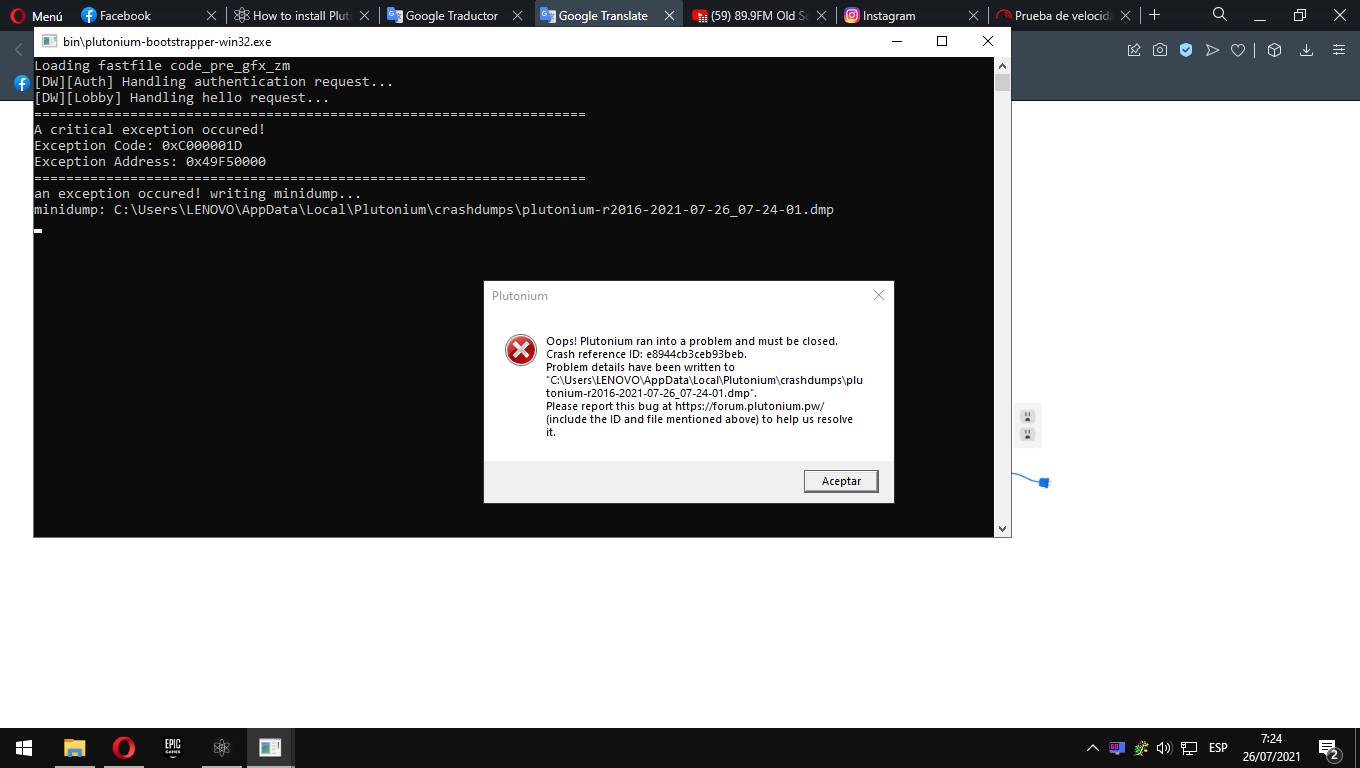
Task: Restore down the Opera browser window
Action: (1300, 15)
